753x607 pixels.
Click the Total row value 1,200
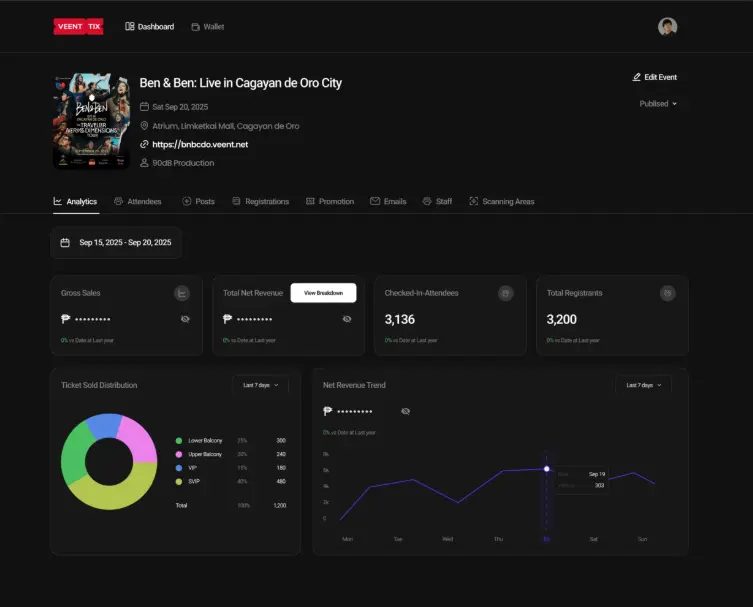[279, 505]
